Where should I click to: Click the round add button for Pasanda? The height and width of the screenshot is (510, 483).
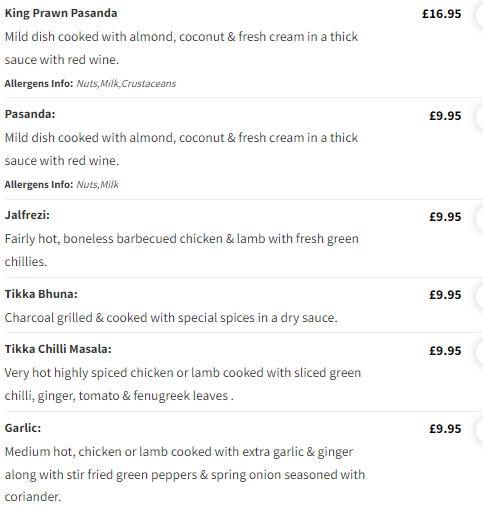480,116
